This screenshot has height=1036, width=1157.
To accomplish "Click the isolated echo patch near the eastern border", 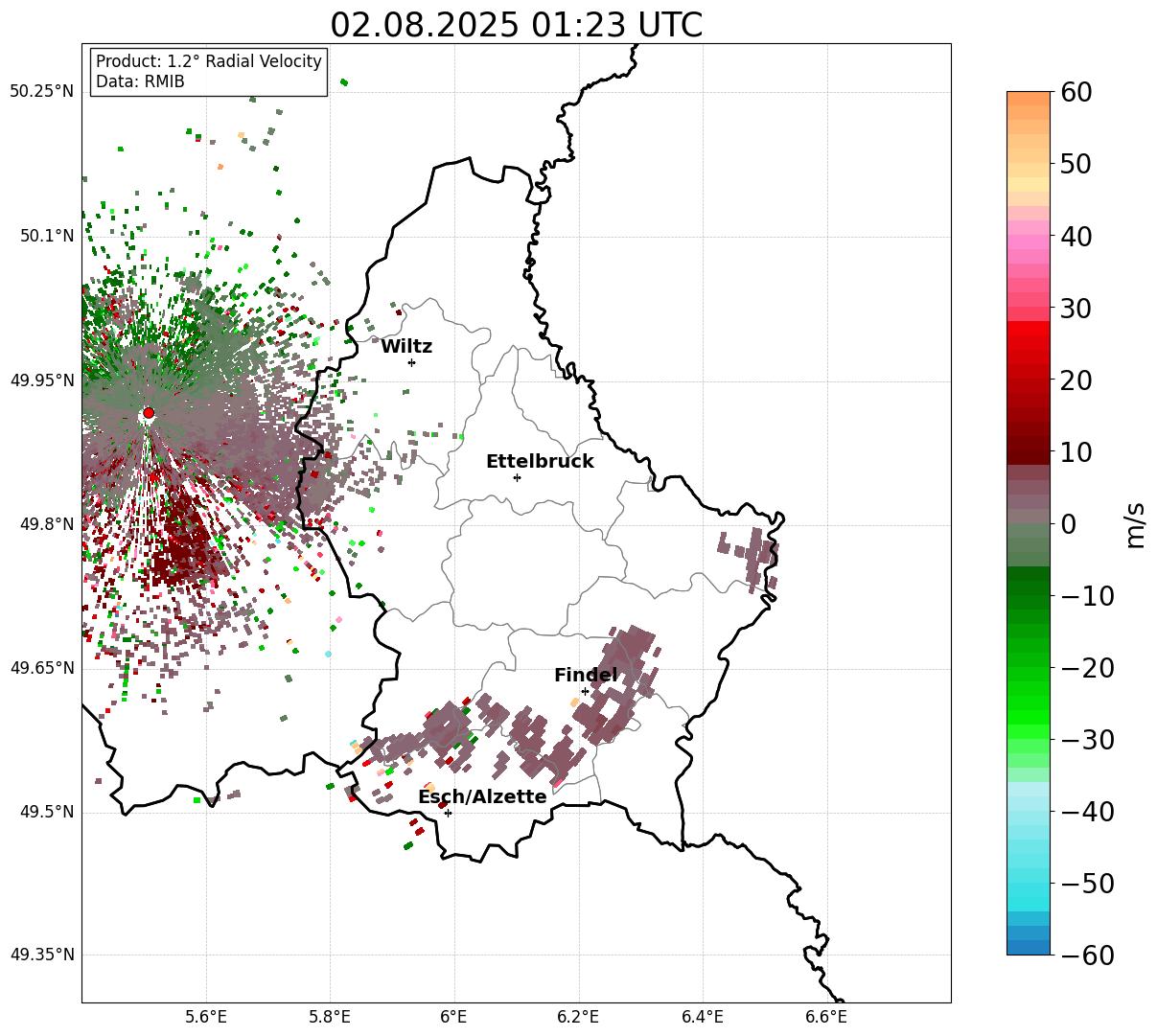I will (x=749, y=559).
